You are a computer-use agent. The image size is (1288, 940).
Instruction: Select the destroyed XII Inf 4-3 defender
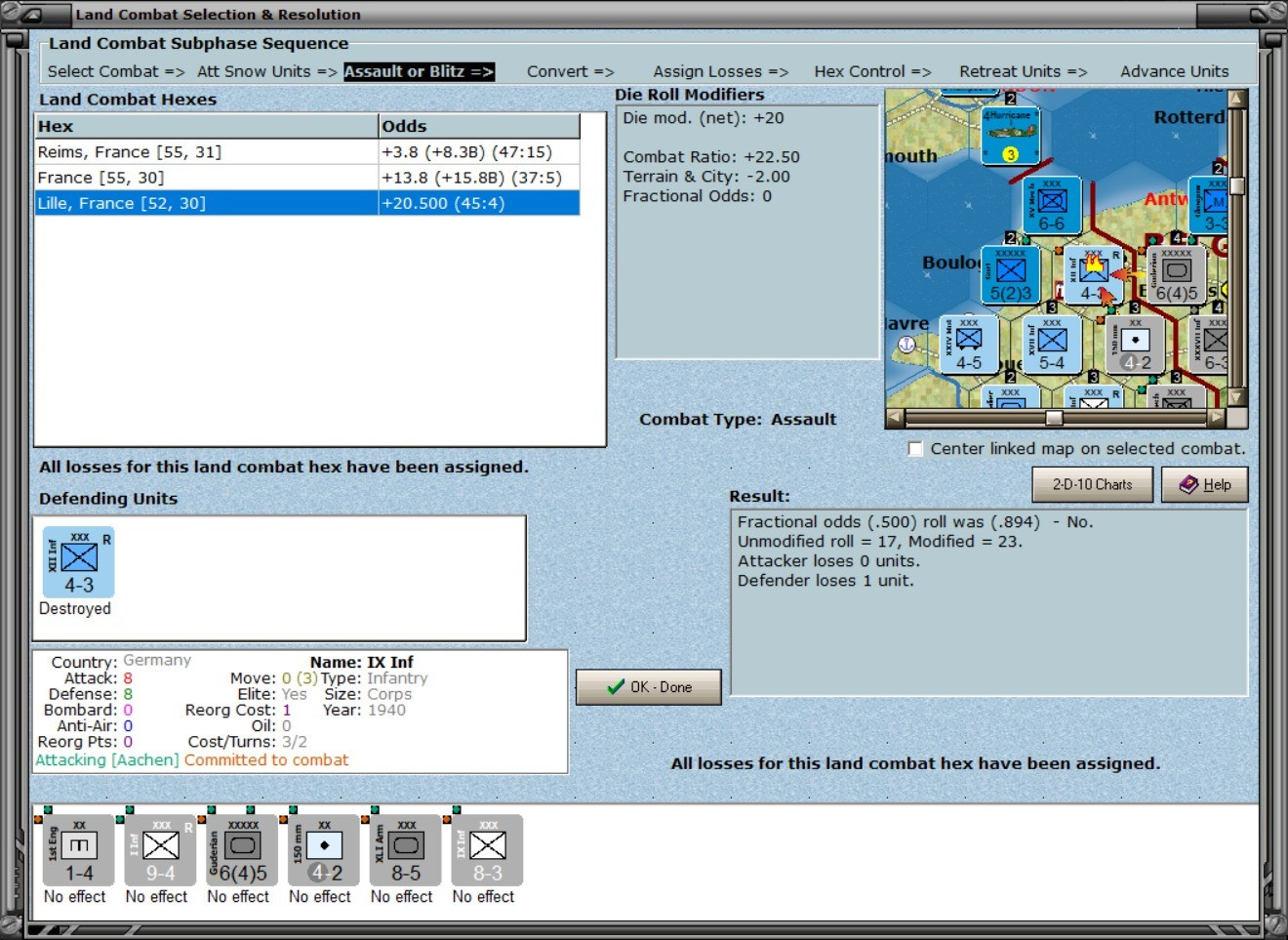point(79,562)
